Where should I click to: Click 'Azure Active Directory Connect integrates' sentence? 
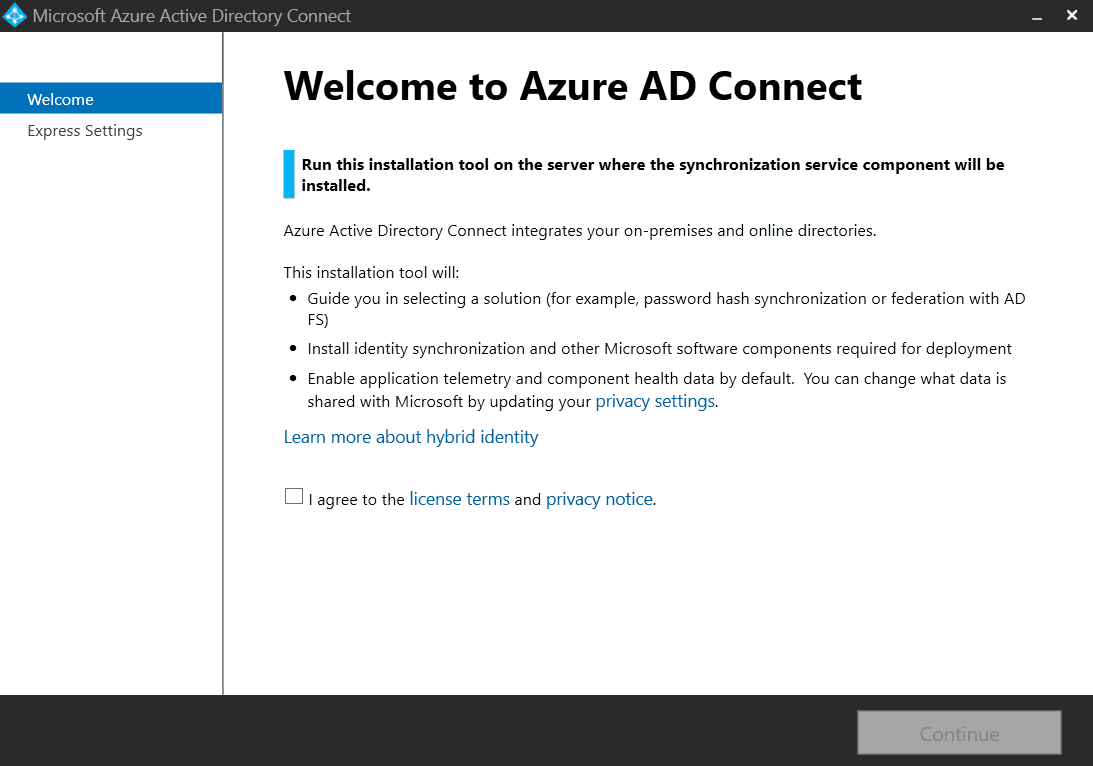coord(580,231)
